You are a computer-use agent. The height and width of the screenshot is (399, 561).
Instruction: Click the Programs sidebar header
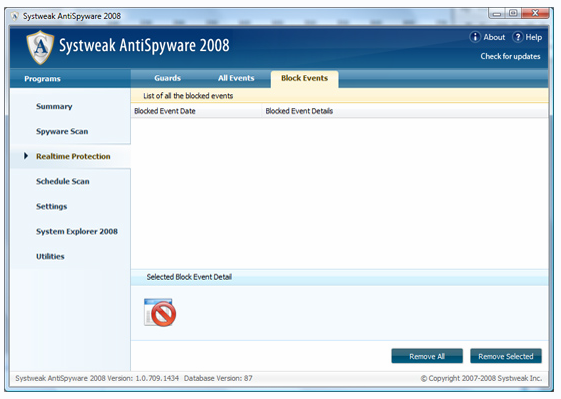tap(42, 79)
